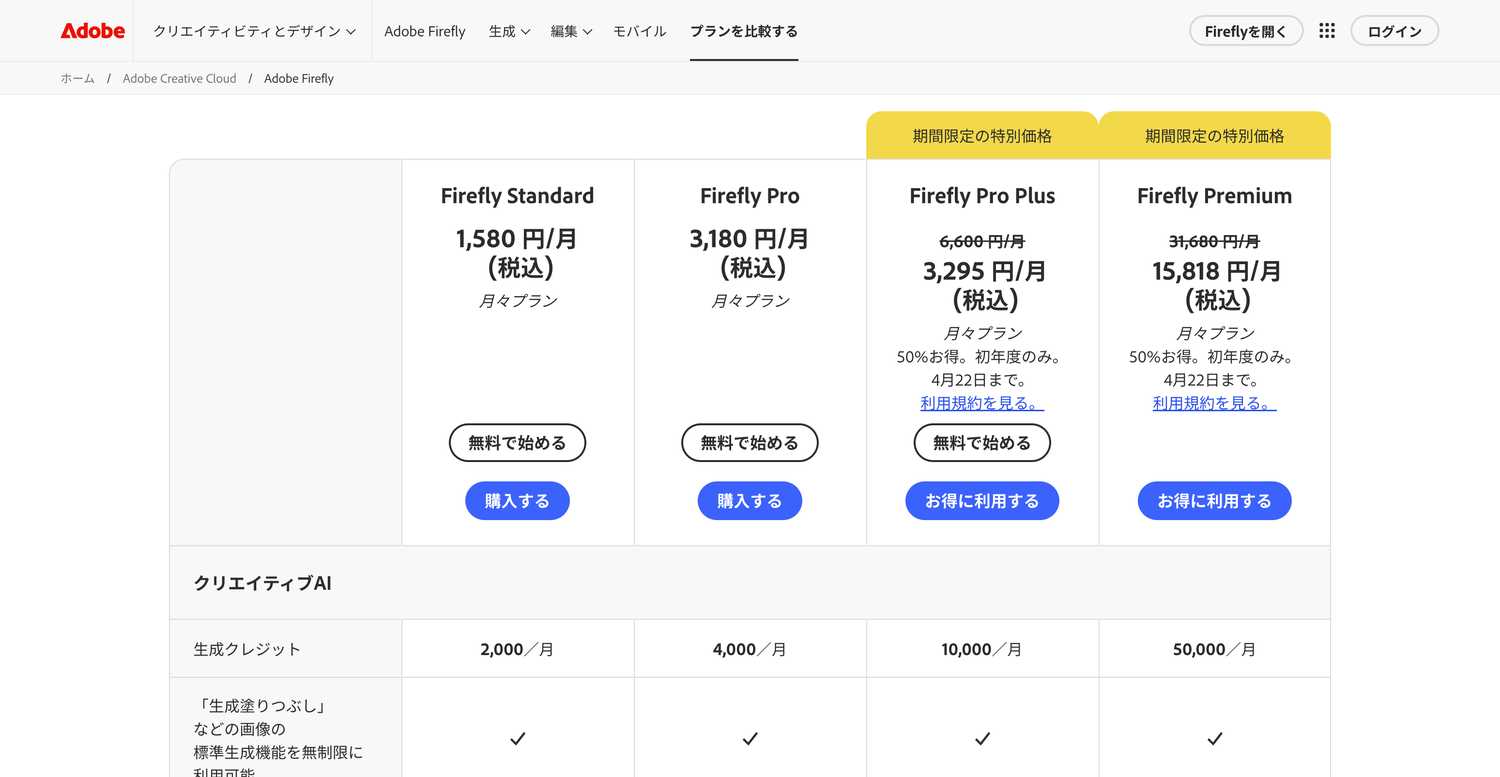Click お得に利用する under Firefly Pro Plus
This screenshot has height=777, width=1500.
click(x=982, y=500)
